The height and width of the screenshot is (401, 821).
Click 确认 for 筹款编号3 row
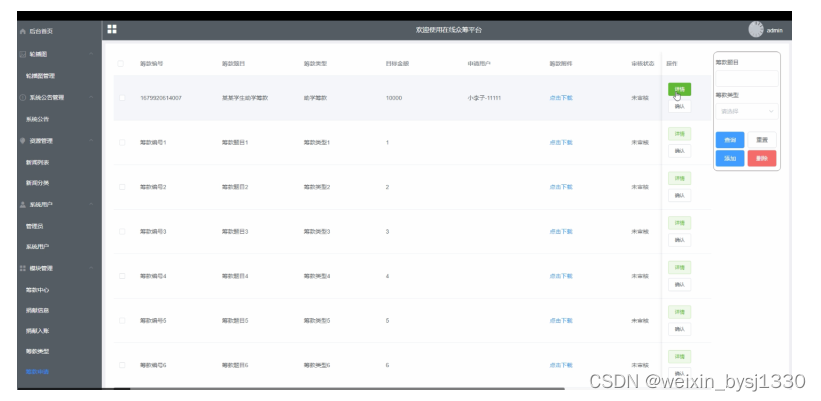tap(680, 240)
